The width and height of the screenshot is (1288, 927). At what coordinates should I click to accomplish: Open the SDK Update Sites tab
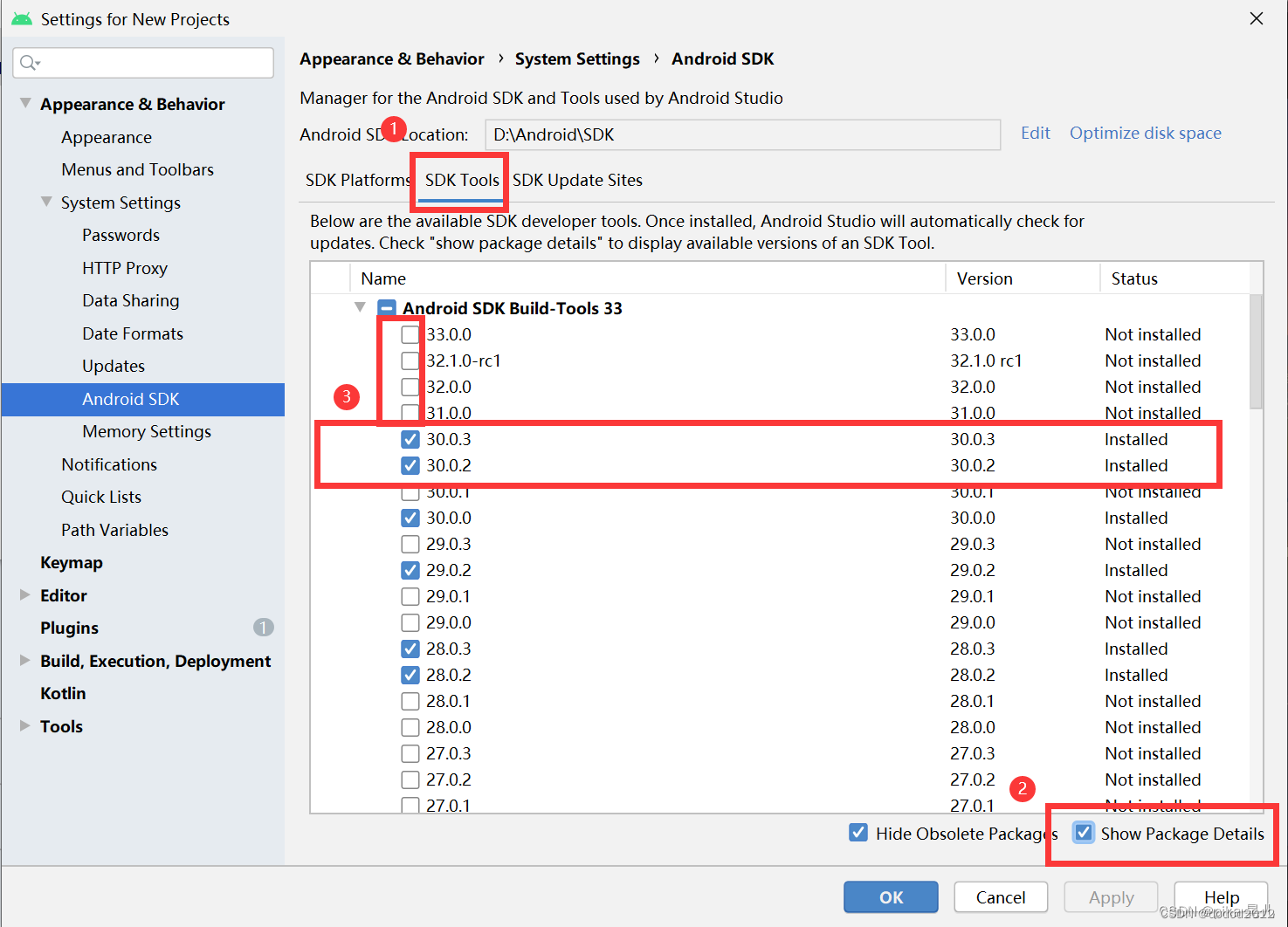[577, 180]
